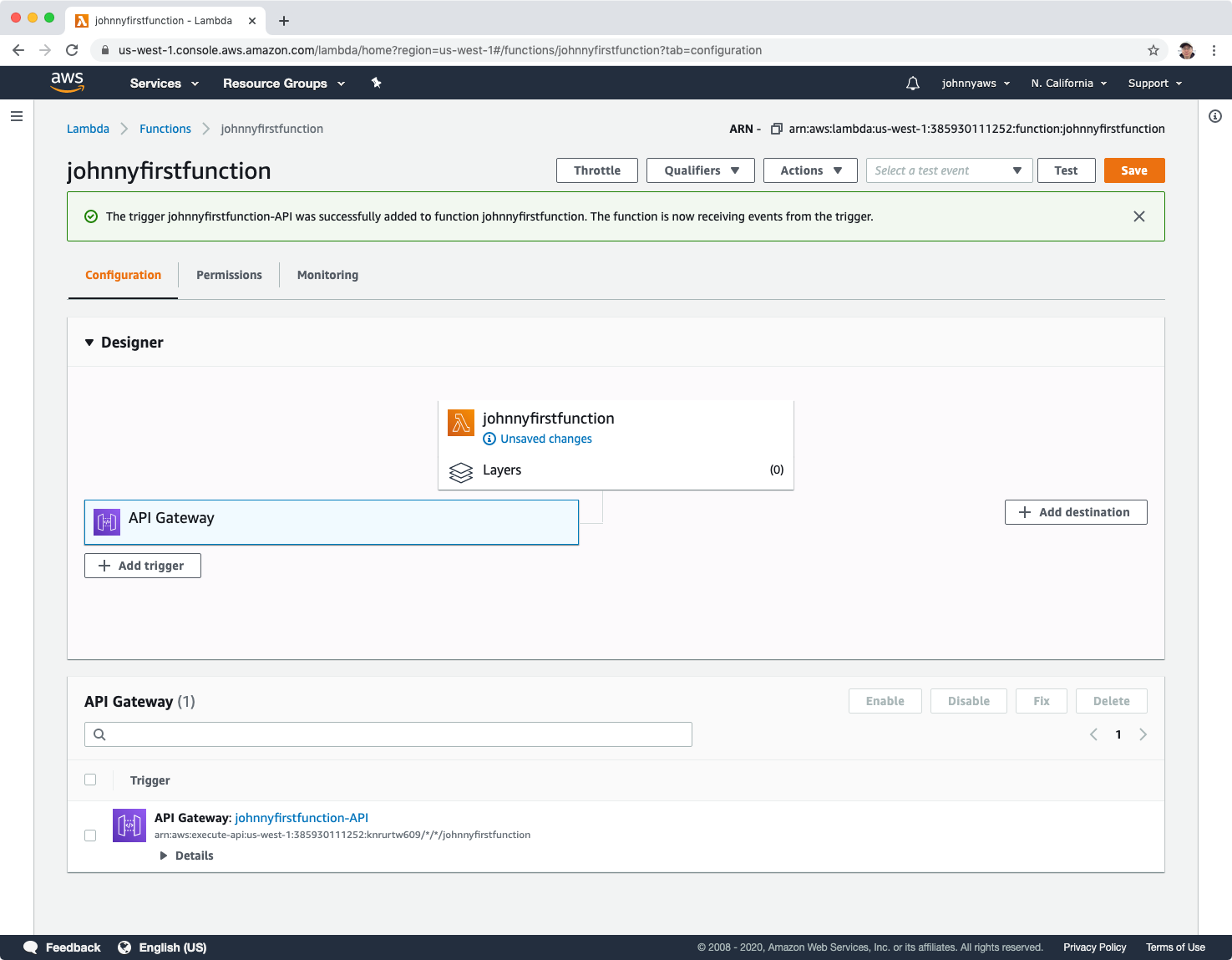
Task: Click the pin shortcuts icon in AWS navbar
Action: pyautogui.click(x=376, y=83)
